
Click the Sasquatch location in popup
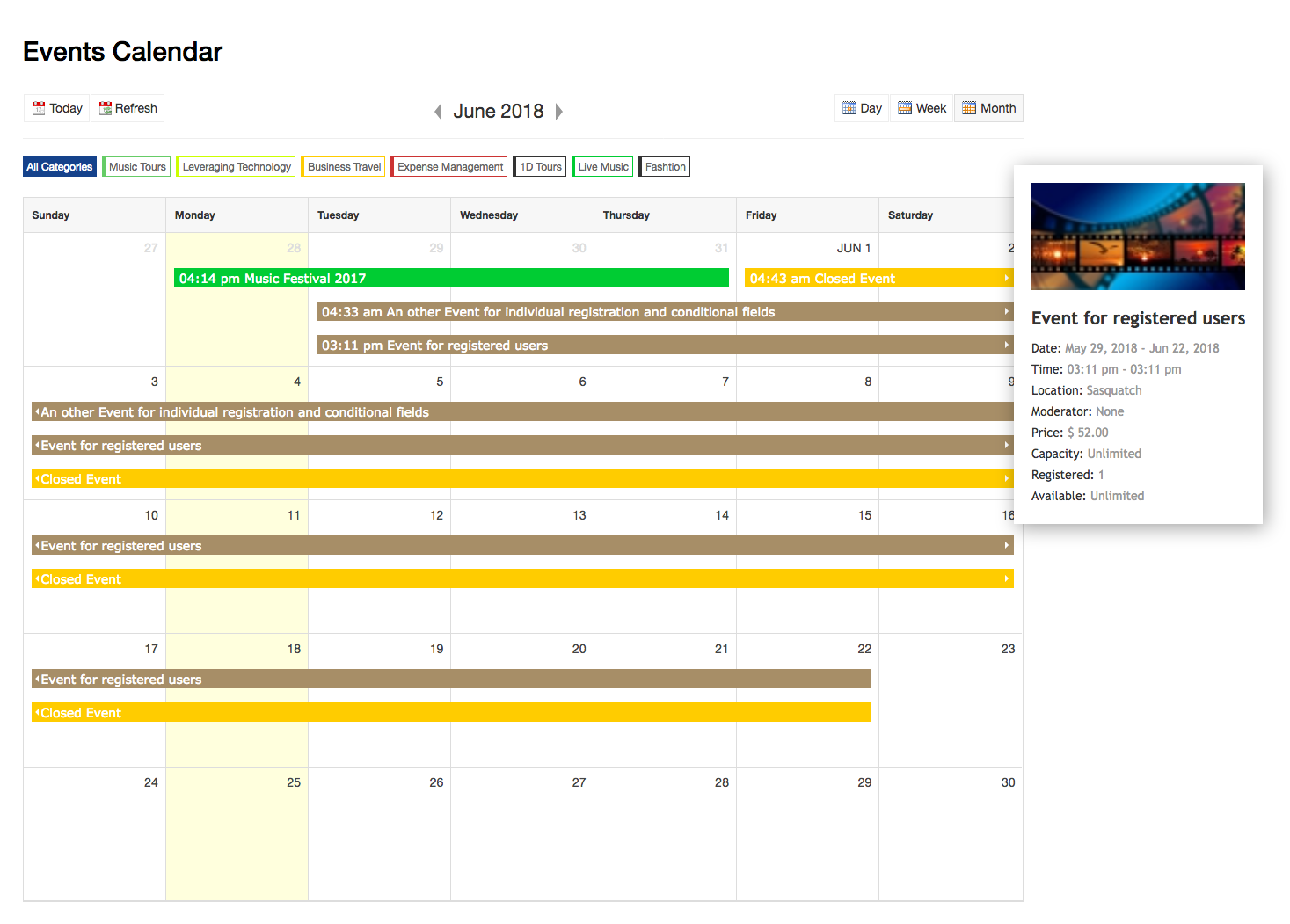point(1114,390)
